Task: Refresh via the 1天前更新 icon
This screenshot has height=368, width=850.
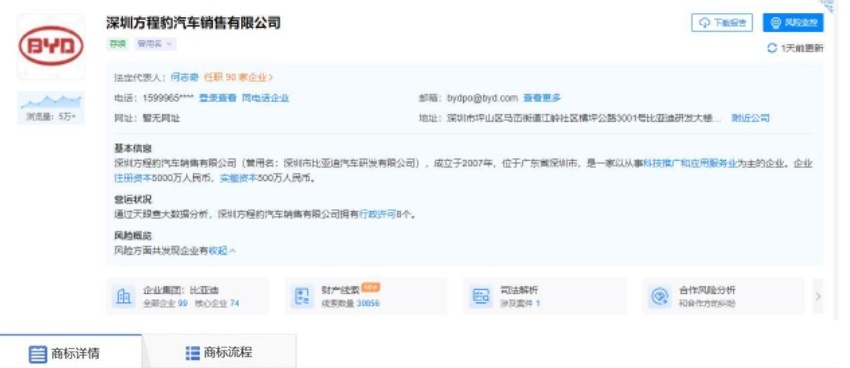Action: (x=772, y=48)
